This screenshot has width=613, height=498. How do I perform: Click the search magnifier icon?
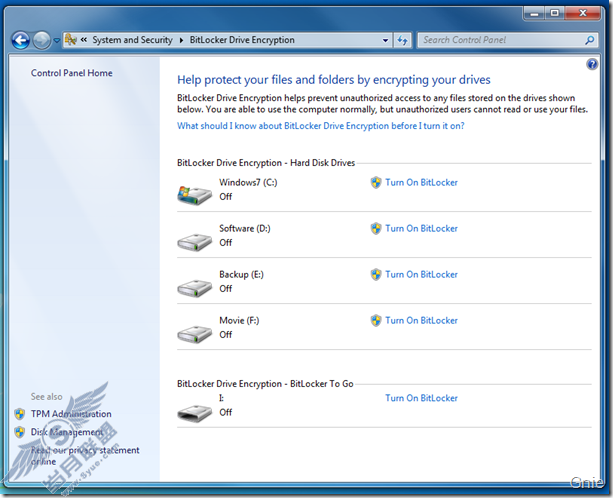[x=590, y=40]
